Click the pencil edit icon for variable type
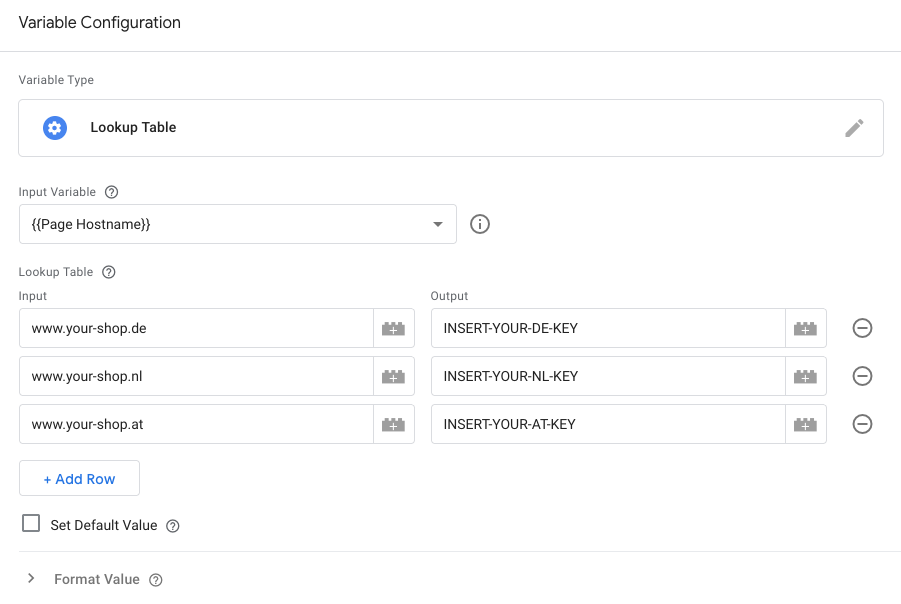Screen dimensions: 901x604 (854, 128)
